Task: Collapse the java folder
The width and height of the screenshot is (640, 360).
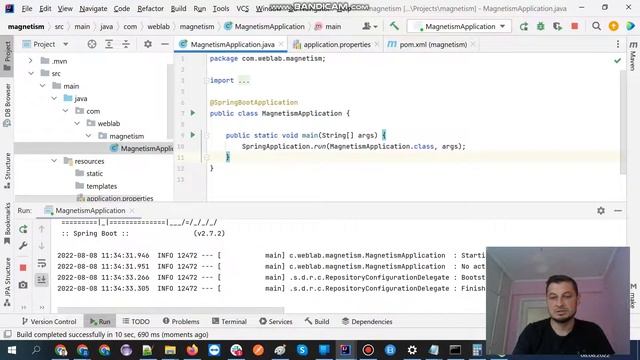Action: coord(54,98)
